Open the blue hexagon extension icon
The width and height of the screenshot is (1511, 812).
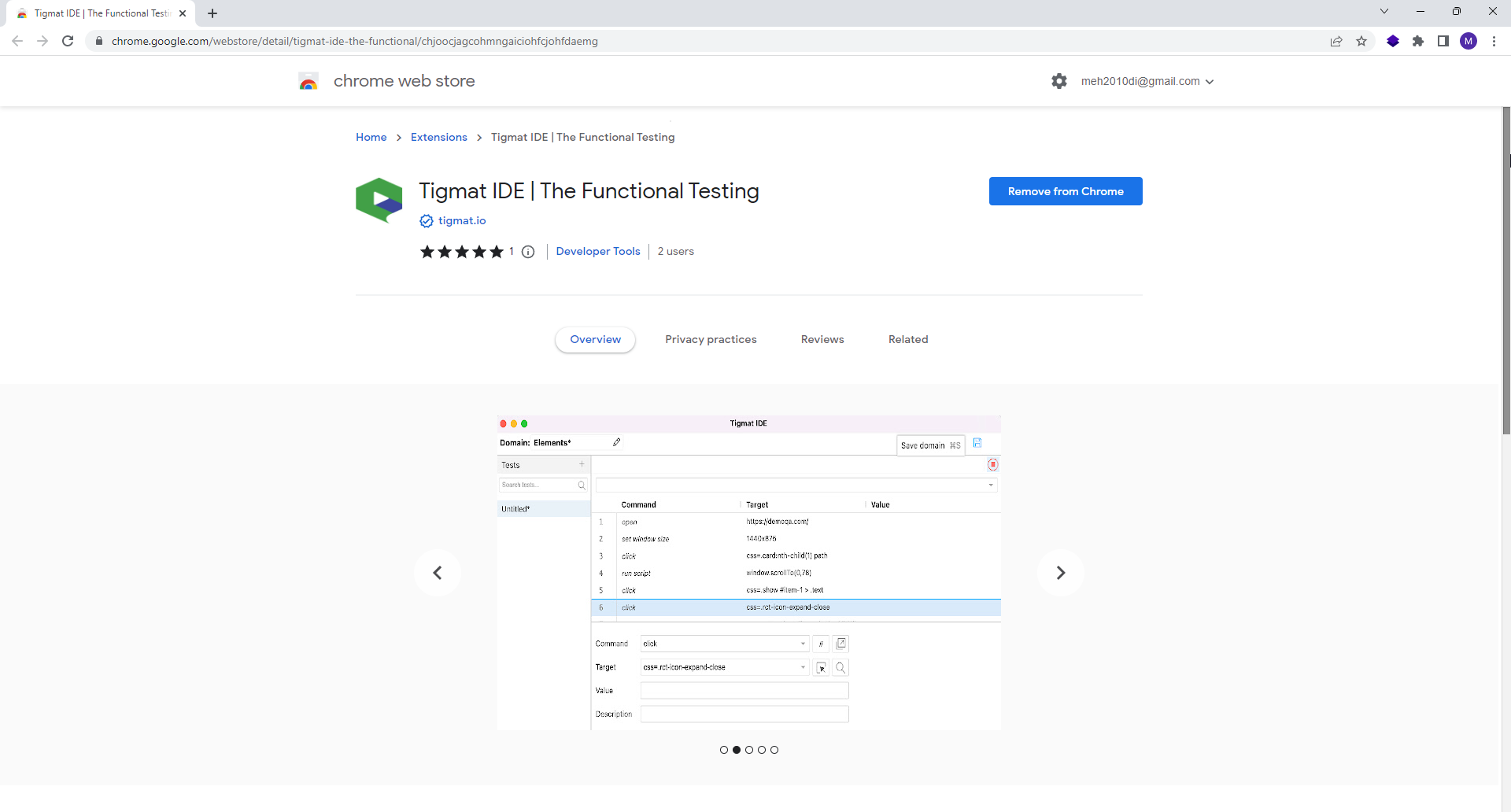(x=1393, y=41)
